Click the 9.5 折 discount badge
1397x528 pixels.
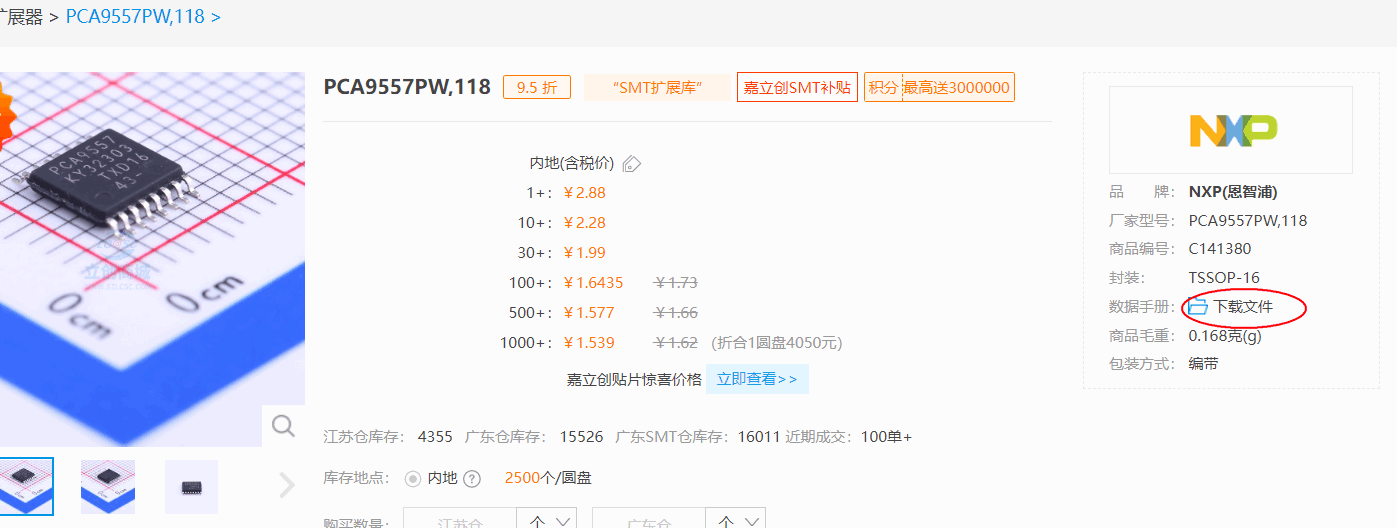click(537, 87)
